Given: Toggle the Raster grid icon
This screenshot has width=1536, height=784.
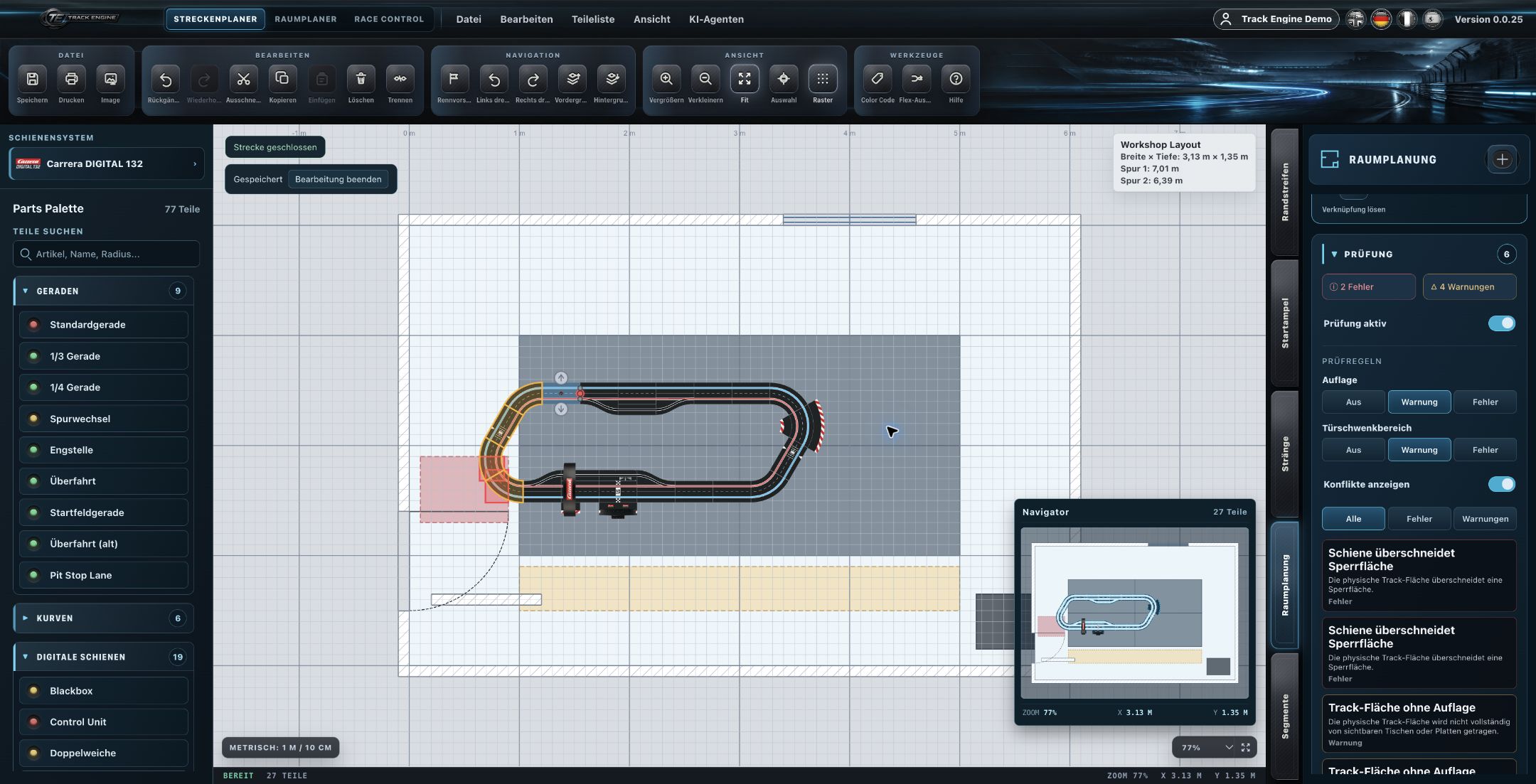Looking at the screenshot, I should (823, 79).
